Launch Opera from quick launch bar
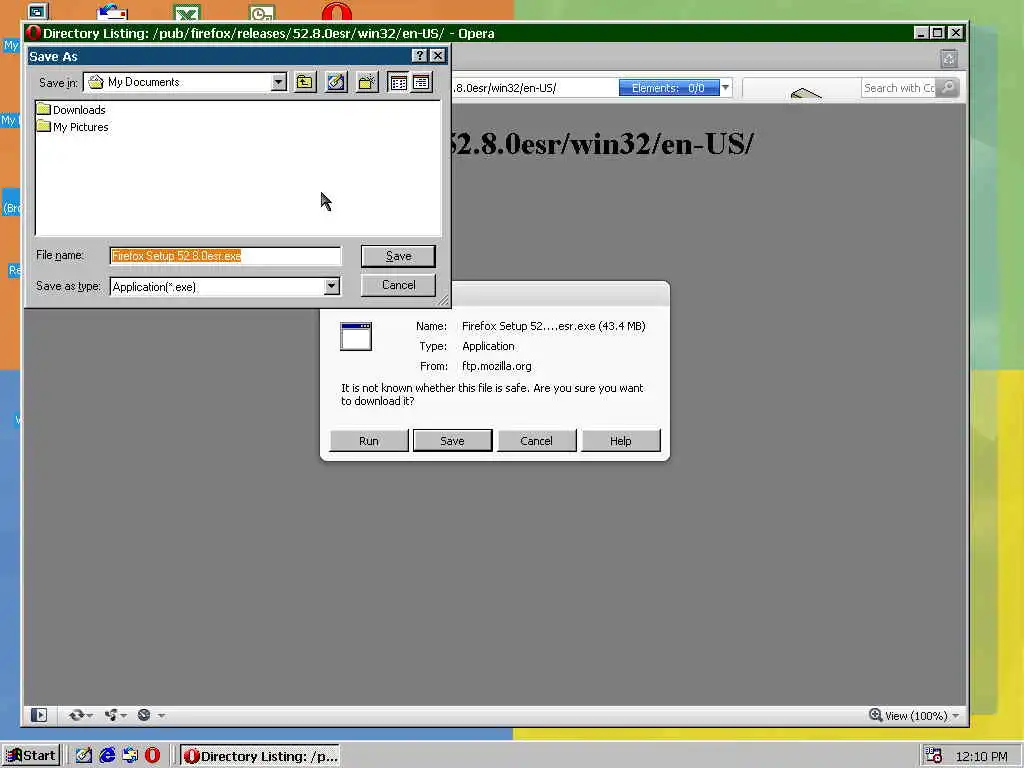The height and width of the screenshot is (768, 1024). (152, 756)
